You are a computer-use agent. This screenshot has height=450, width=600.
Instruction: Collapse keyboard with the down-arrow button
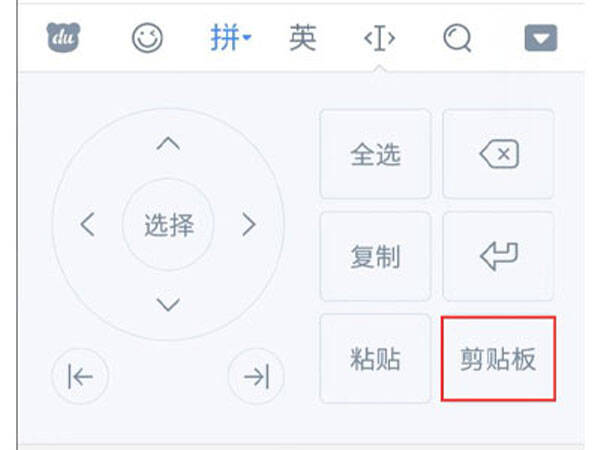(541, 38)
